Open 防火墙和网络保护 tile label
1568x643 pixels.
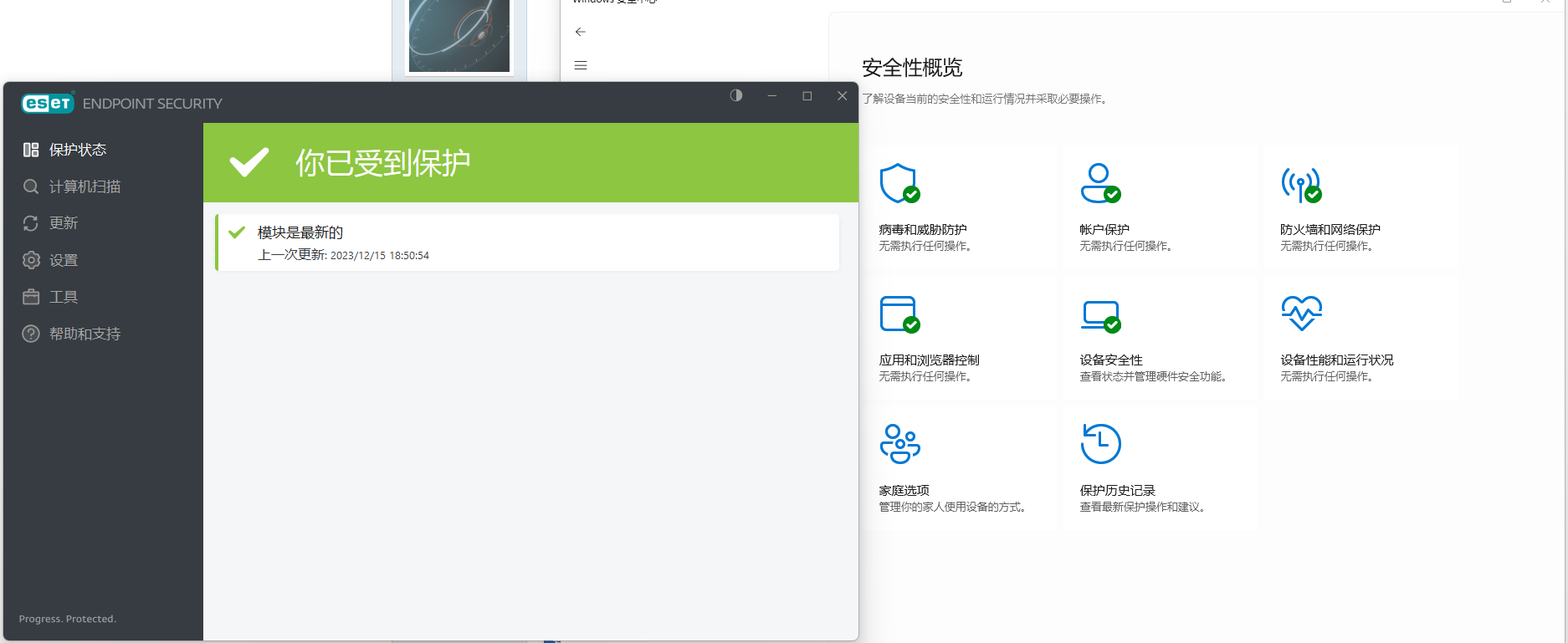click(x=1330, y=229)
